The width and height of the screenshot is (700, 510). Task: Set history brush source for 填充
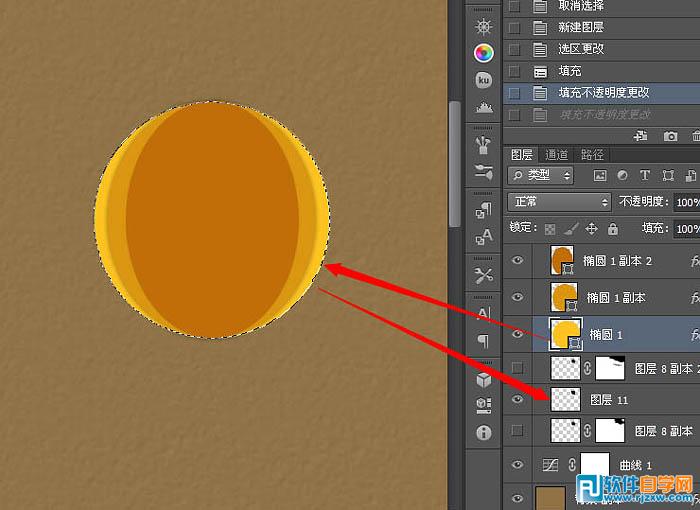click(x=514, y=71)
